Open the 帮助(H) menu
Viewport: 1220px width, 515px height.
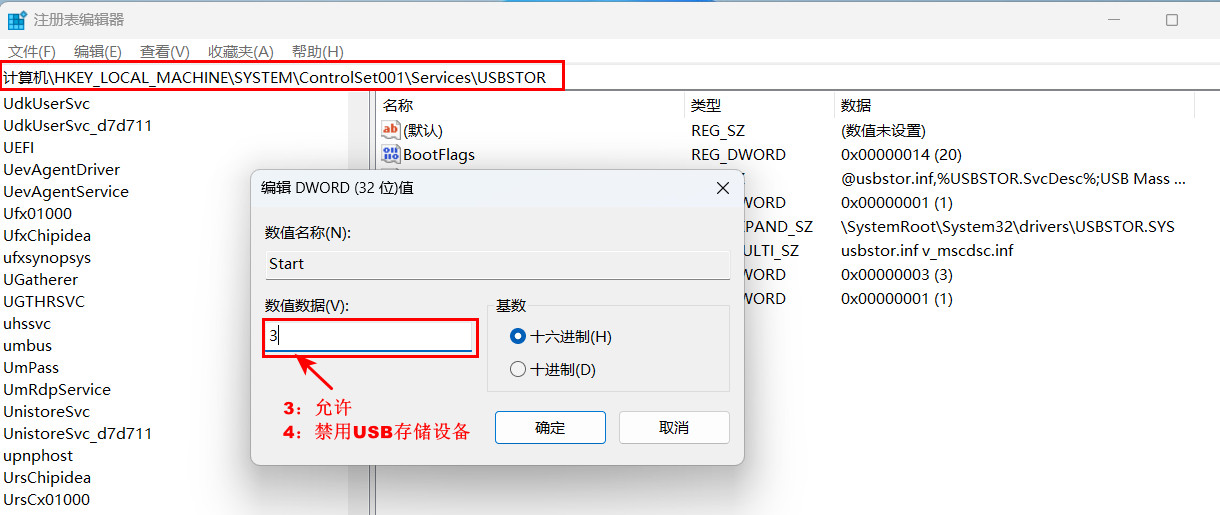click(x=317, y=51)
